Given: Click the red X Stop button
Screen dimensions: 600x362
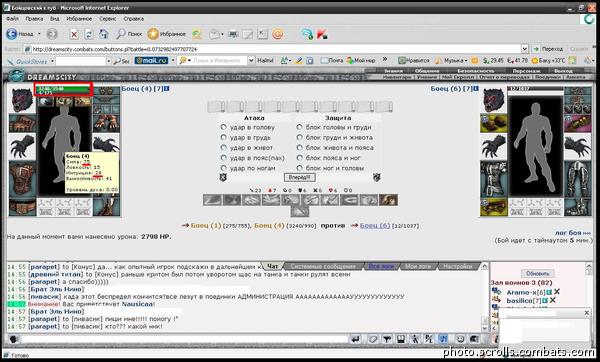Looking at the screenshot, I should coord(74,34).
